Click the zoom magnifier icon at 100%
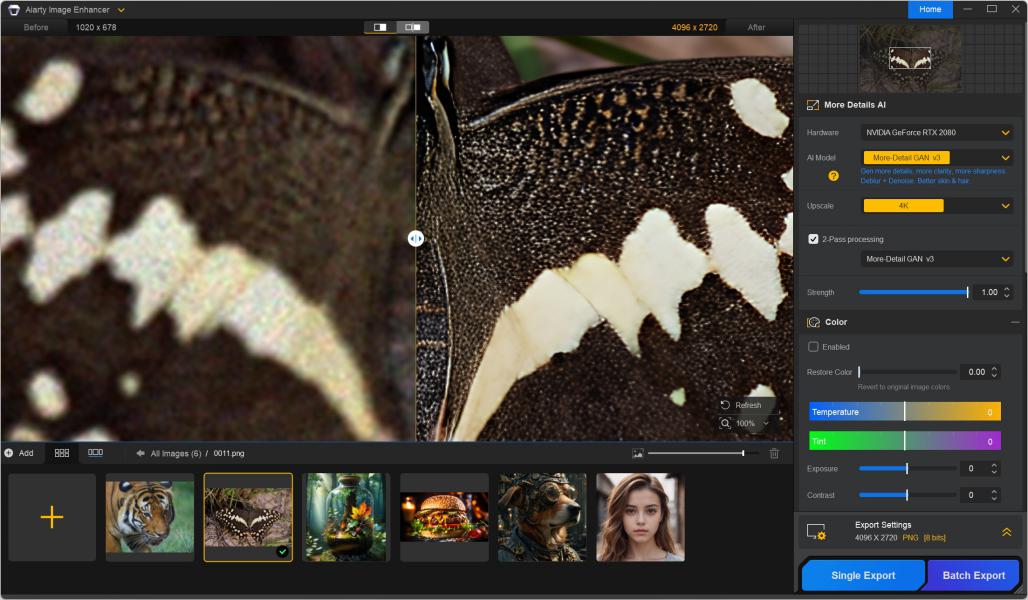 [725, 423]
